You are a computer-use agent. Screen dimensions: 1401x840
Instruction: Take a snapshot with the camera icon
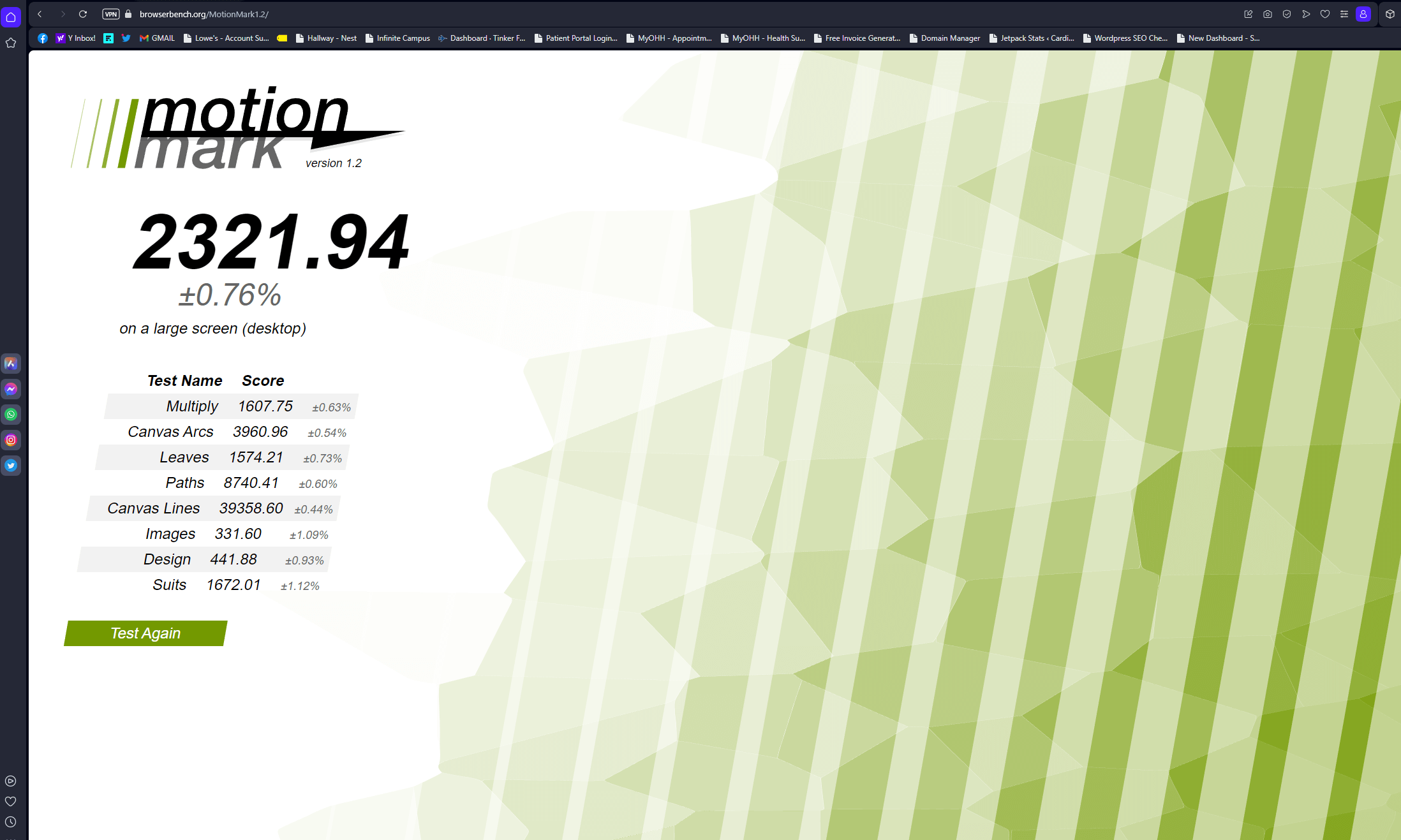point(1268,14)
